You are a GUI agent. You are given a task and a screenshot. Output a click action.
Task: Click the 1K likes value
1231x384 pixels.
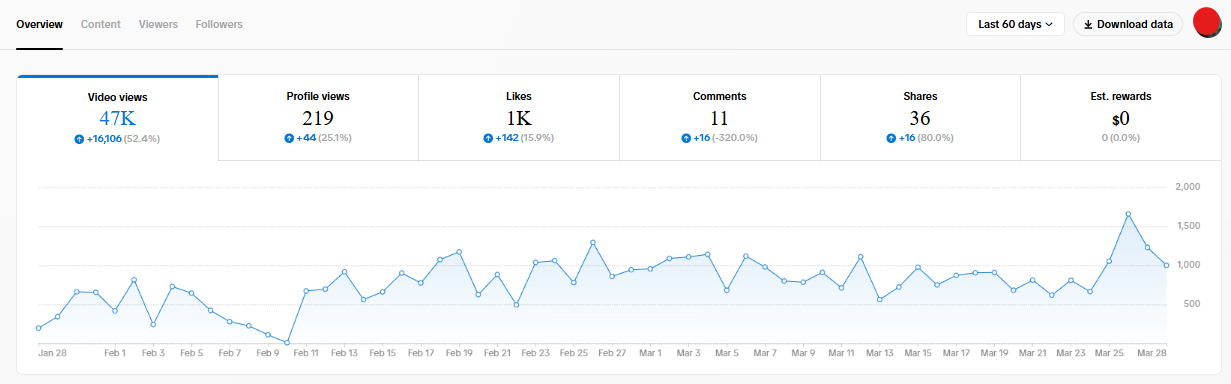coord(519,117)
